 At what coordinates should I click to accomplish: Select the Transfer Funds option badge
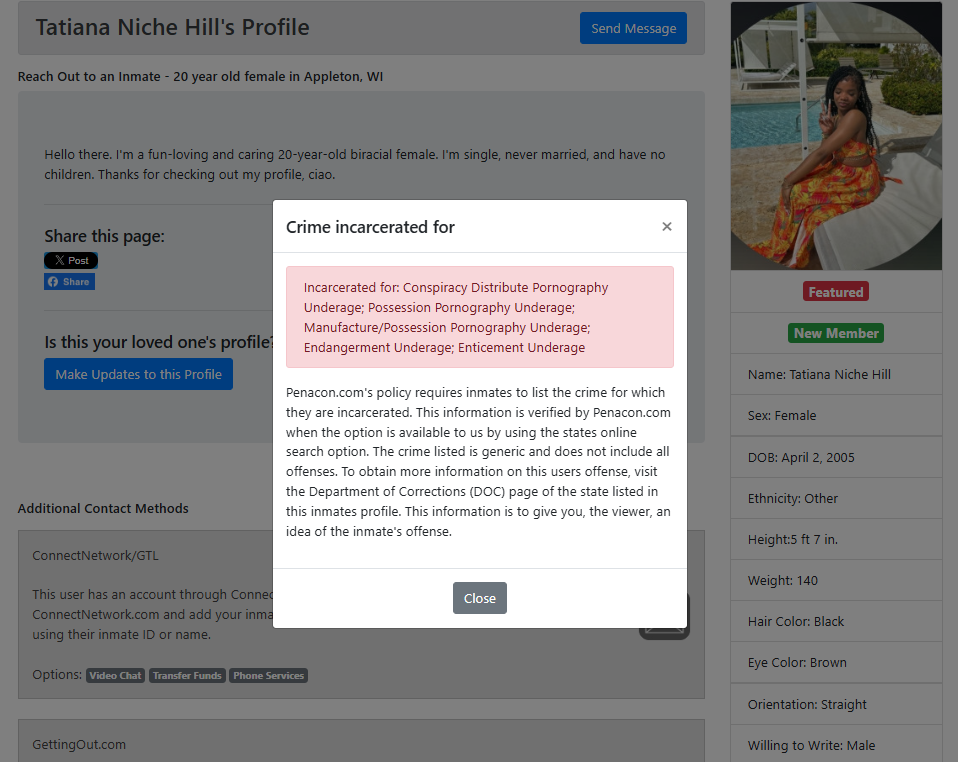point(187,675)
